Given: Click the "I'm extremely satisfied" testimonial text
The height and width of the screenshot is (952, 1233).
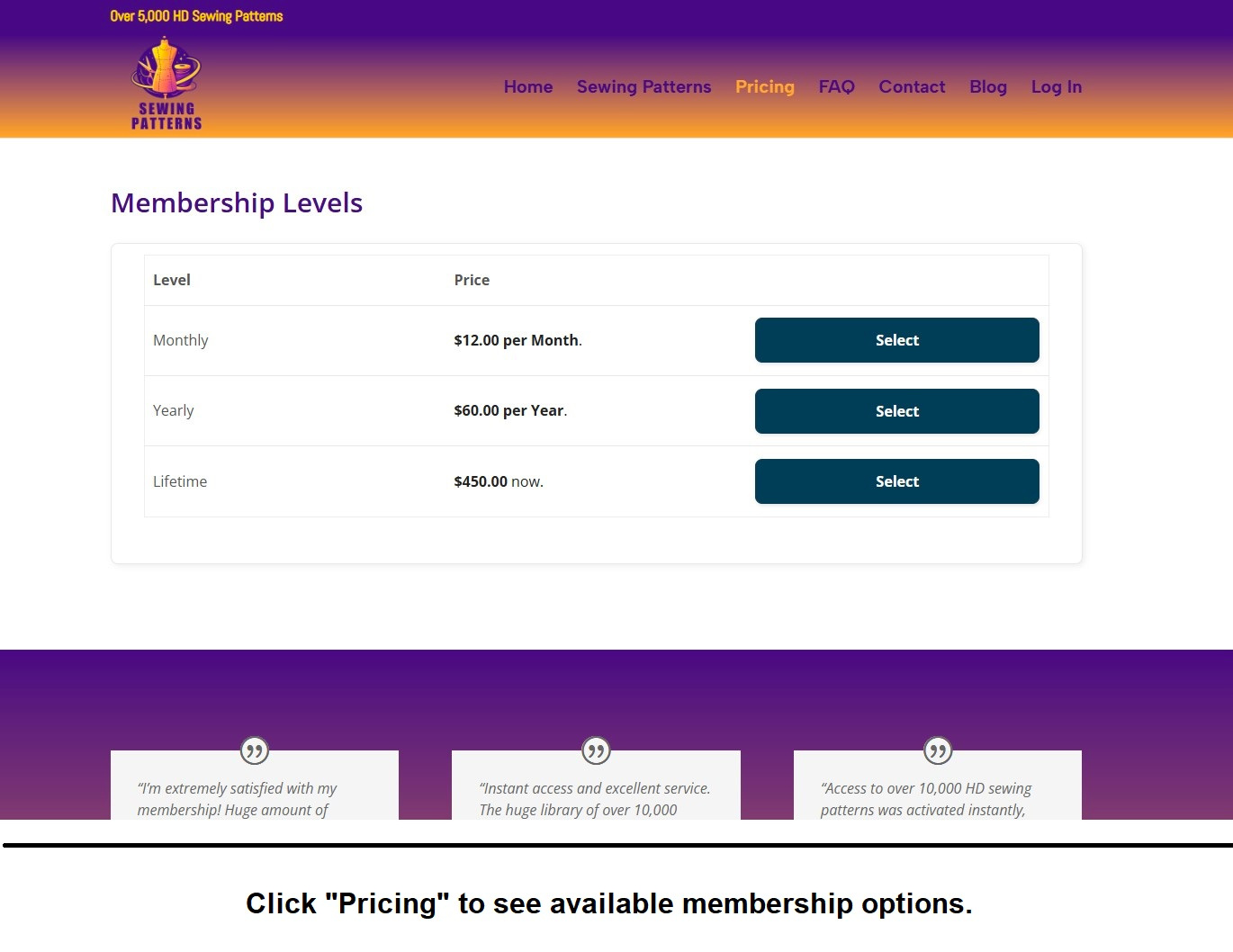Looking at the screenshot, I should pyautogui.click(x=237, y=799).
